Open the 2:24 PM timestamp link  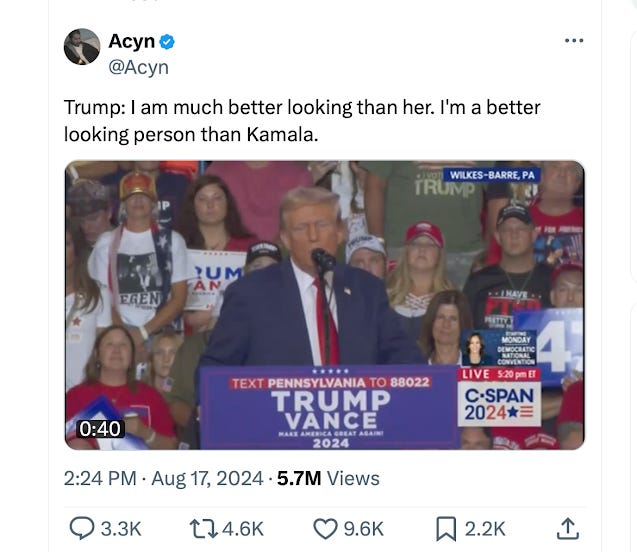click(100, 478)
